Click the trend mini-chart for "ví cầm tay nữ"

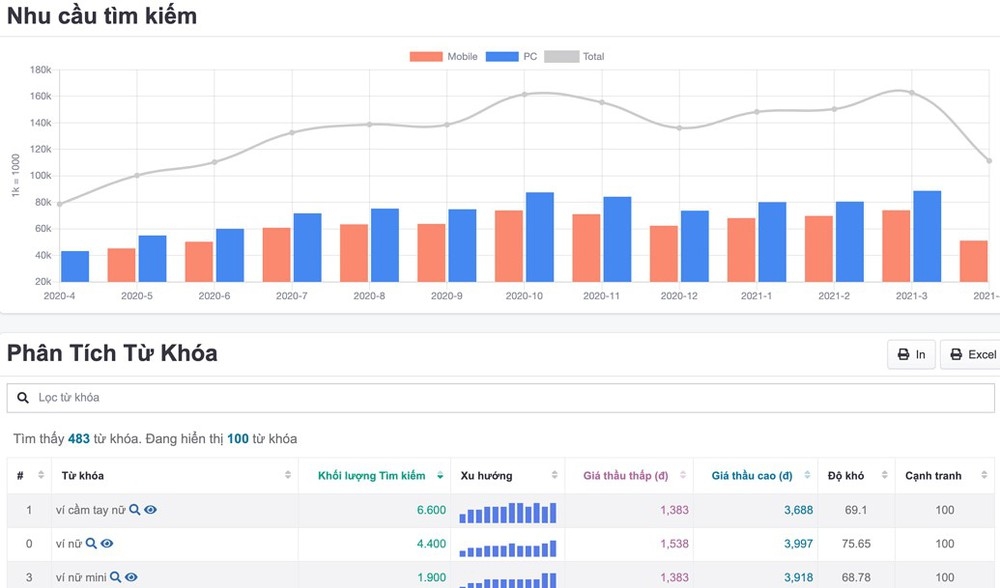(507, 510)
